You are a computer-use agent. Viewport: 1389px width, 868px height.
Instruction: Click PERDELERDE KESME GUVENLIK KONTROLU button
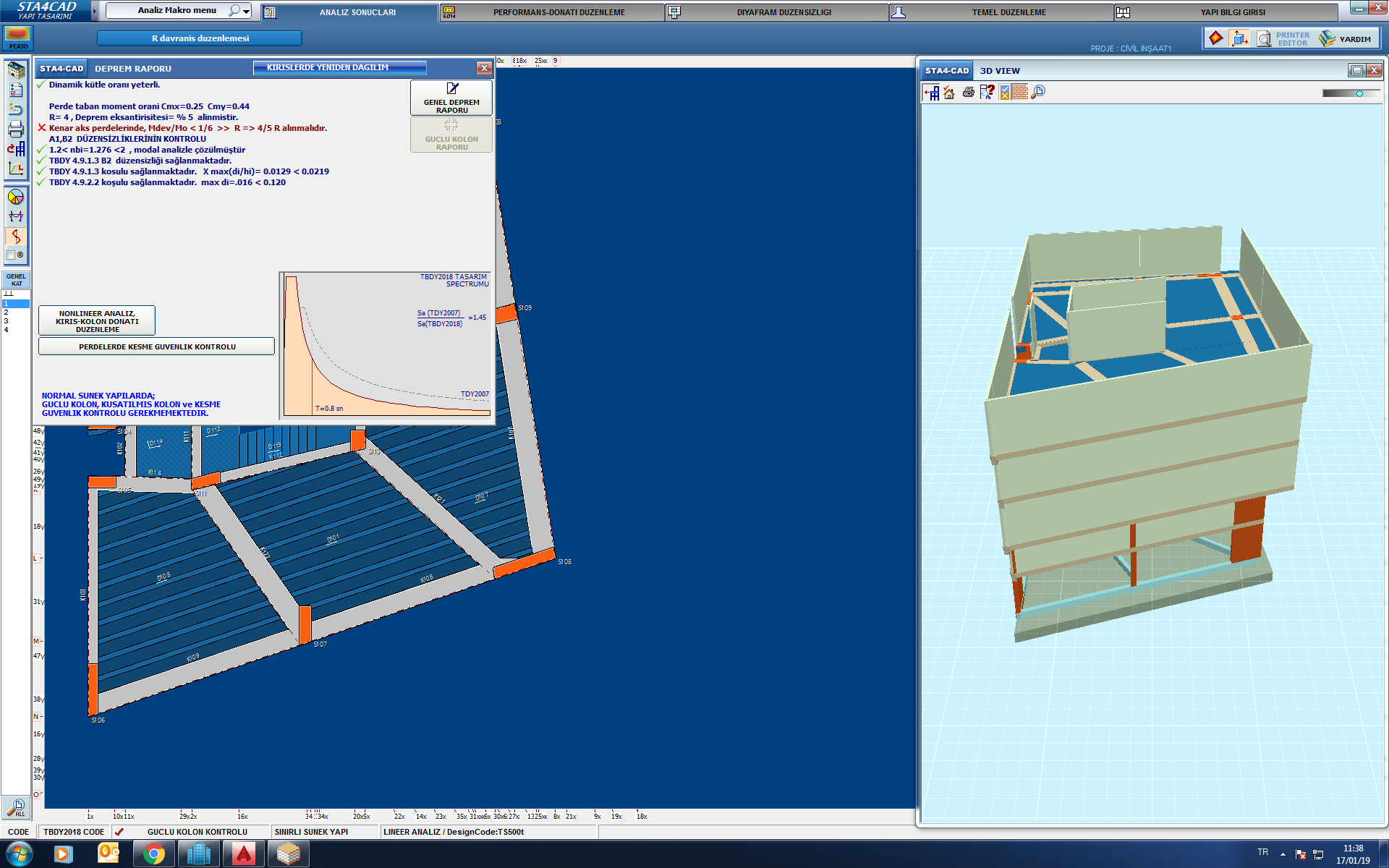pos(157,346)
